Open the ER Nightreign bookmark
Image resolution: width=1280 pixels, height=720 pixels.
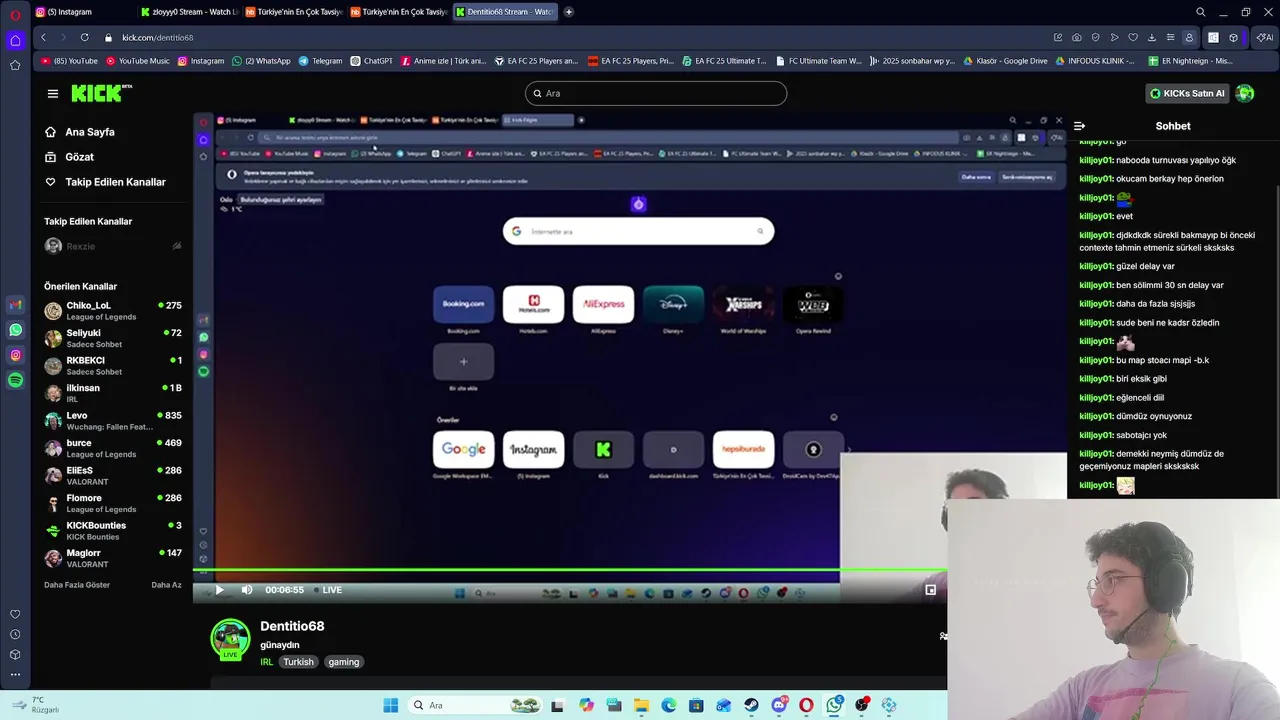coord(1191,61)
